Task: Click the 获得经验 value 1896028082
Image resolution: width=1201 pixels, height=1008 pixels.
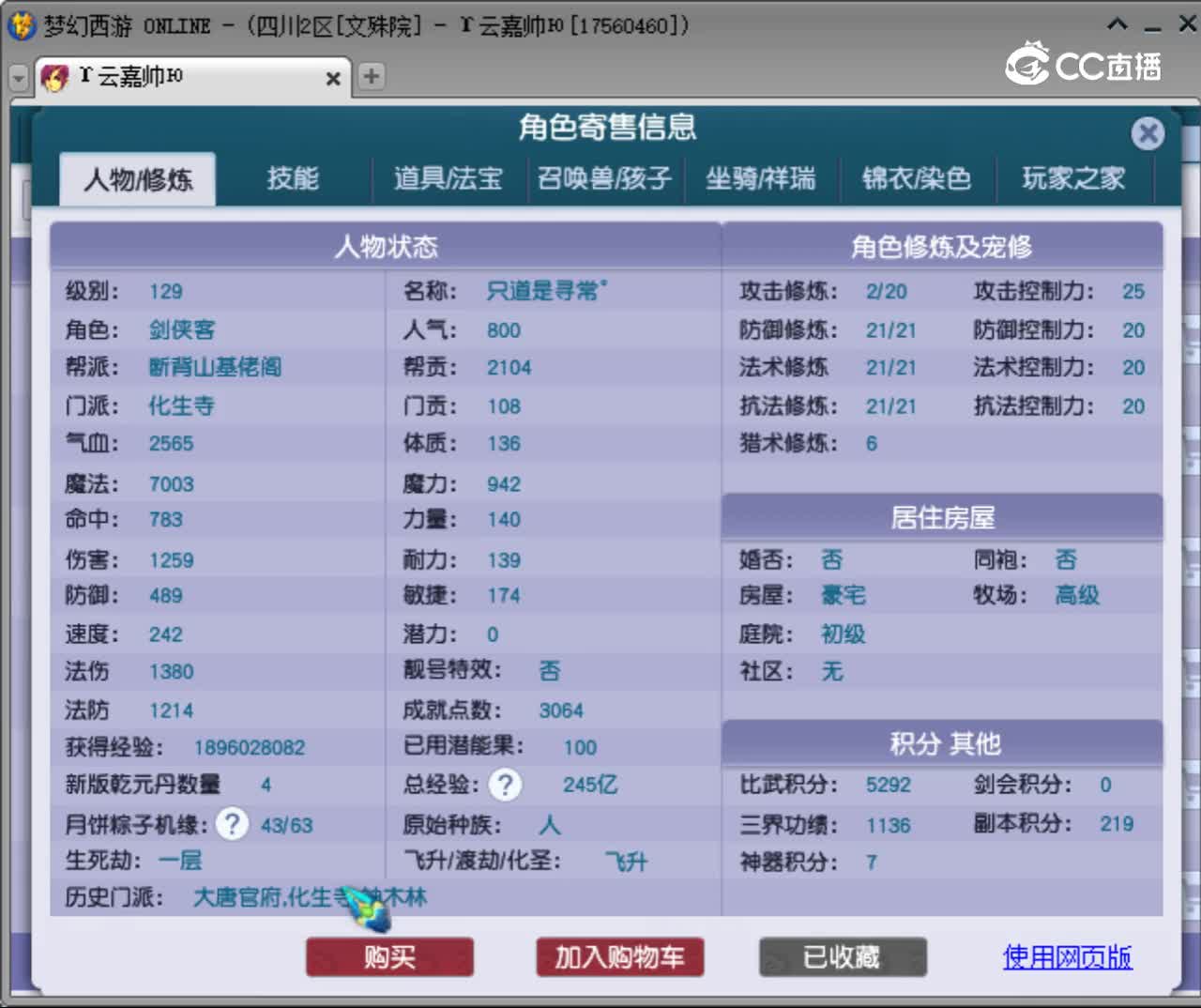Action: click(x=250, y=748)
